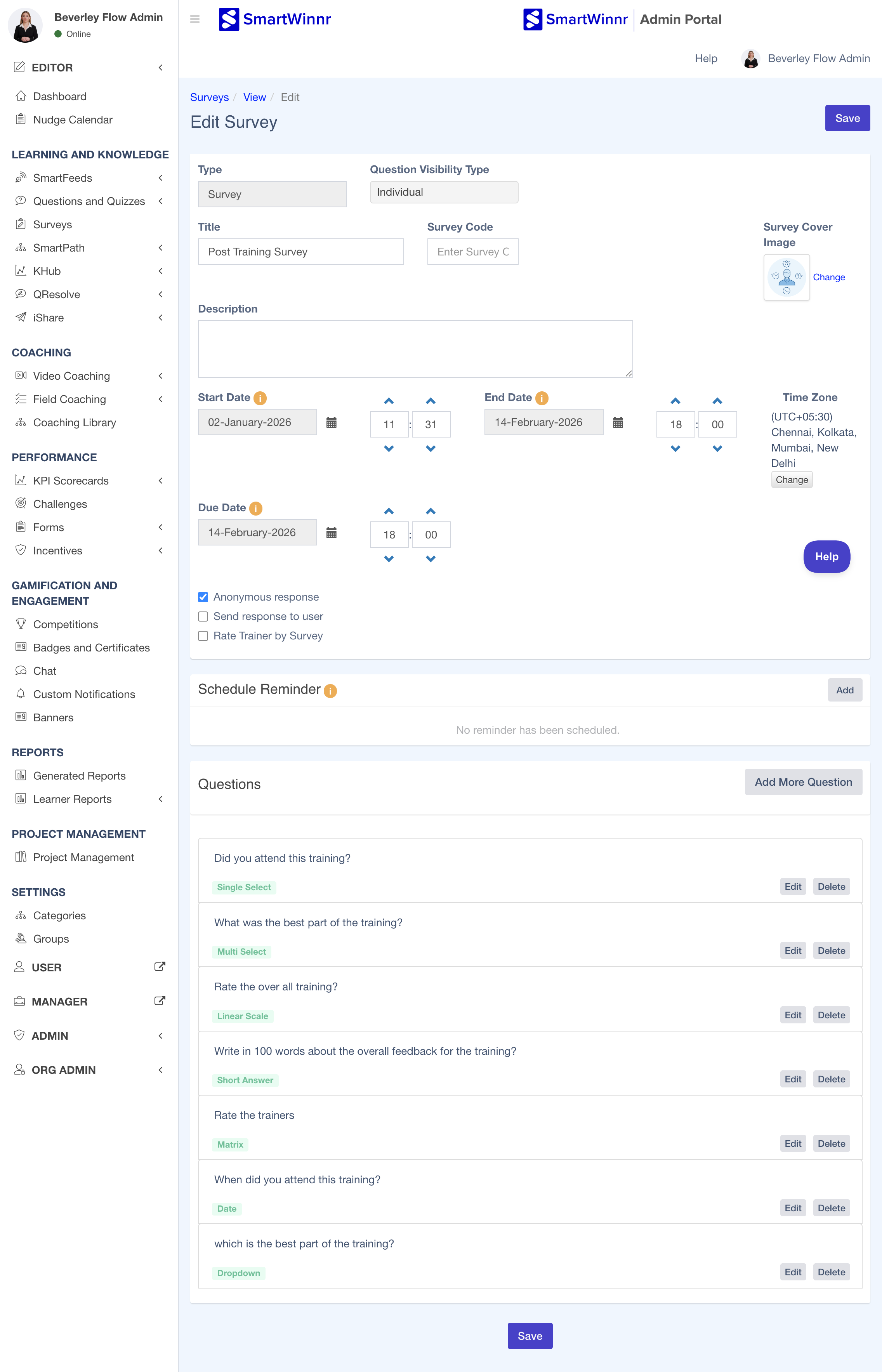Click the Survey Cover Image thumbnail

point(787,277)
